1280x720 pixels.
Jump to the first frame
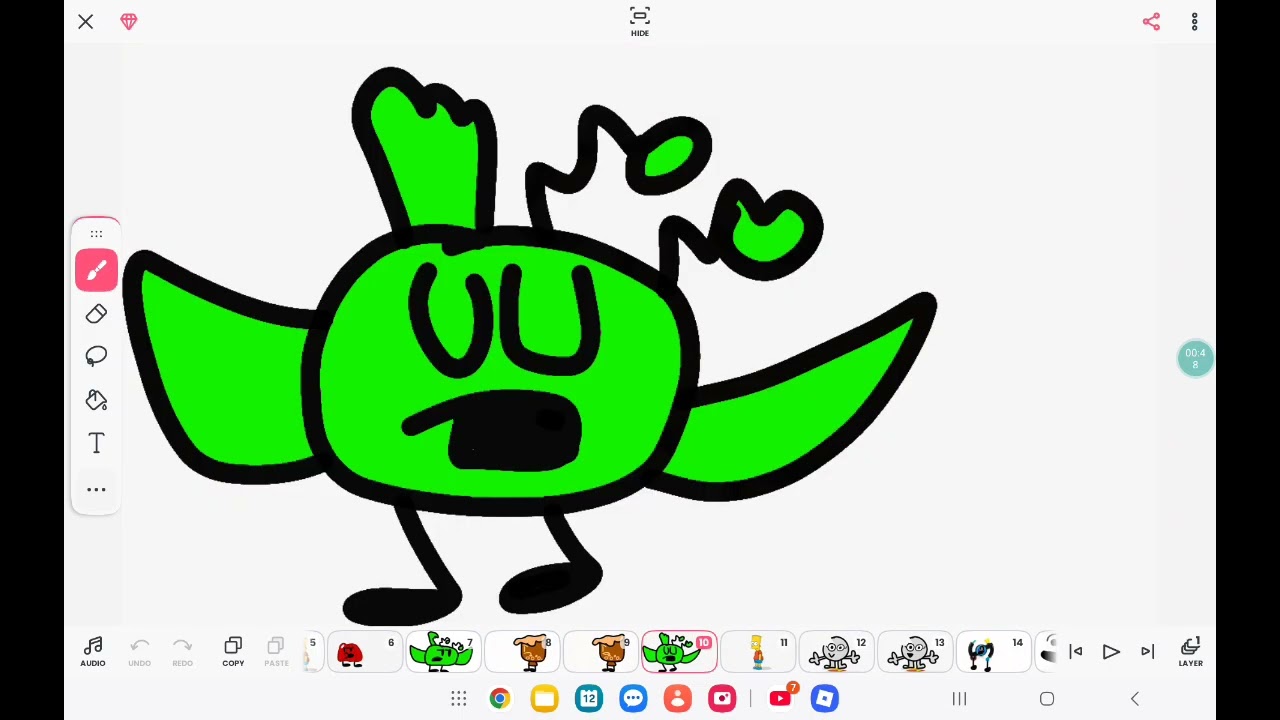(1076, 652)
